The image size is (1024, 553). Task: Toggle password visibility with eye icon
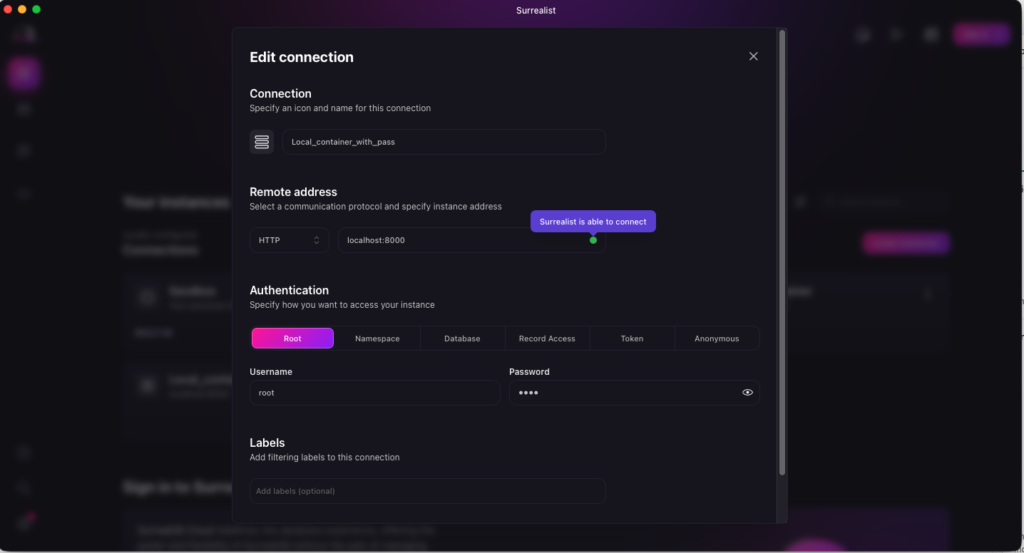[x=747, y=393]
